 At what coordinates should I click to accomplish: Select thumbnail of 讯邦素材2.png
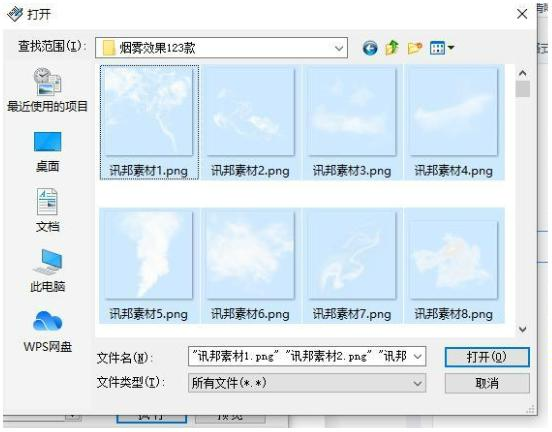(250, 111)
